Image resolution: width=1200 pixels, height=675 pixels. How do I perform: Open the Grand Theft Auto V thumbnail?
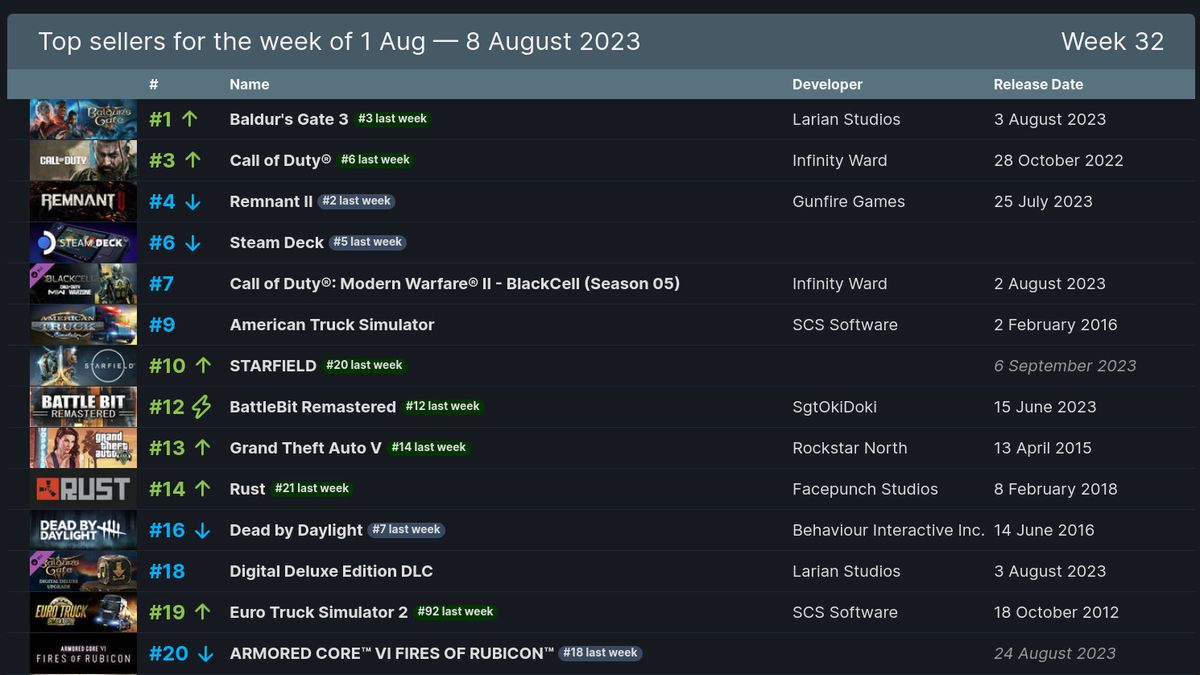pos(83,447)
